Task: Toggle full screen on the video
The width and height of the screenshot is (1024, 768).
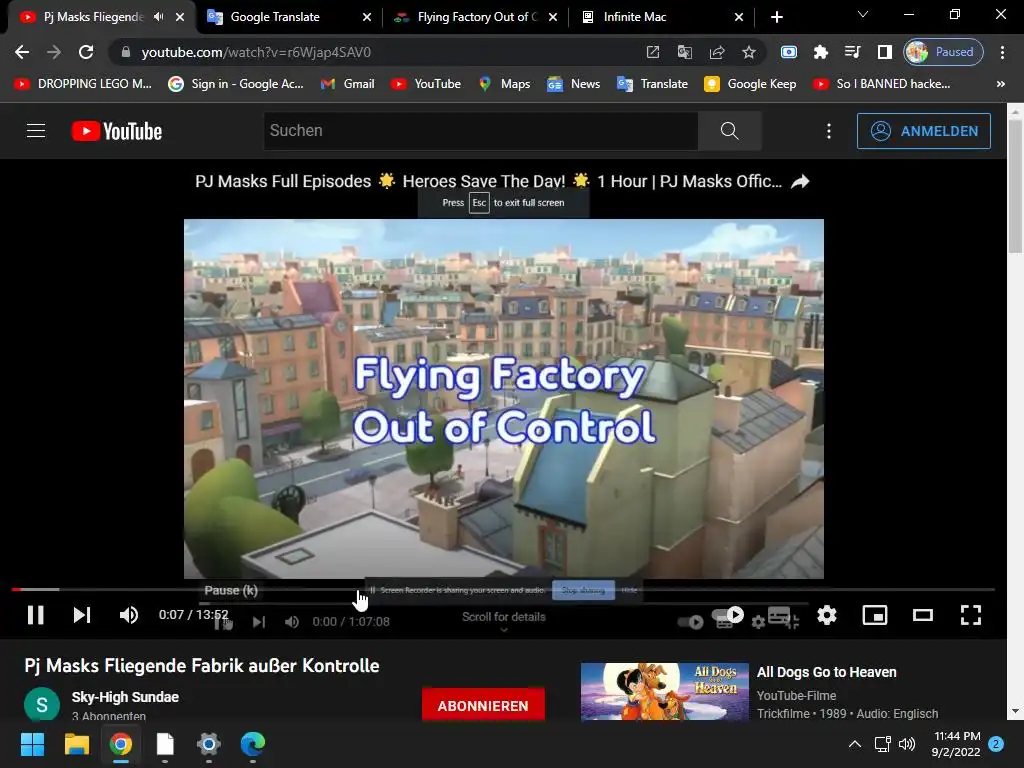Action: coord(971,615)
